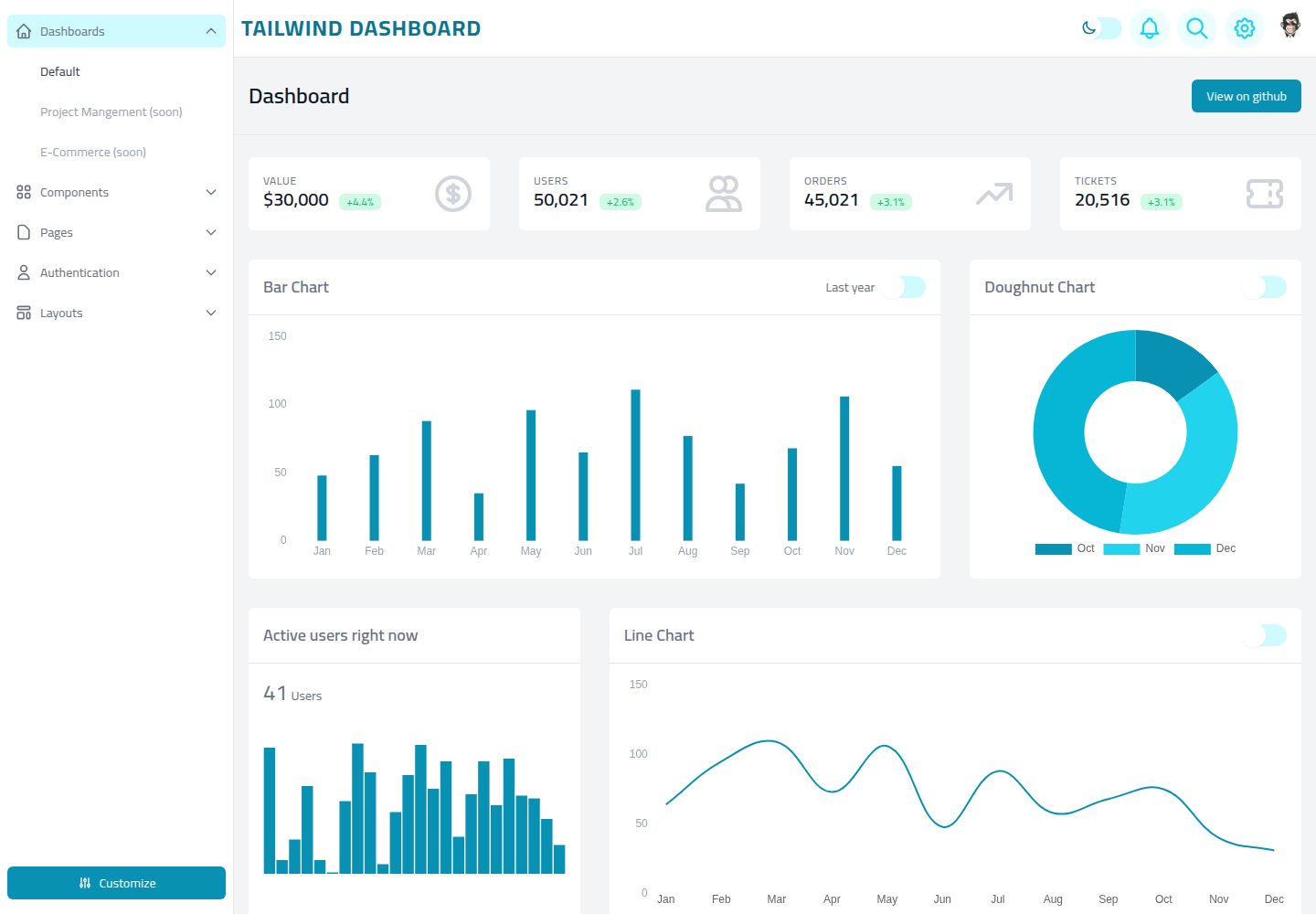Select the Default dashboard item
The width and height of the screenshot is (1316, 914).
point(60,71)
